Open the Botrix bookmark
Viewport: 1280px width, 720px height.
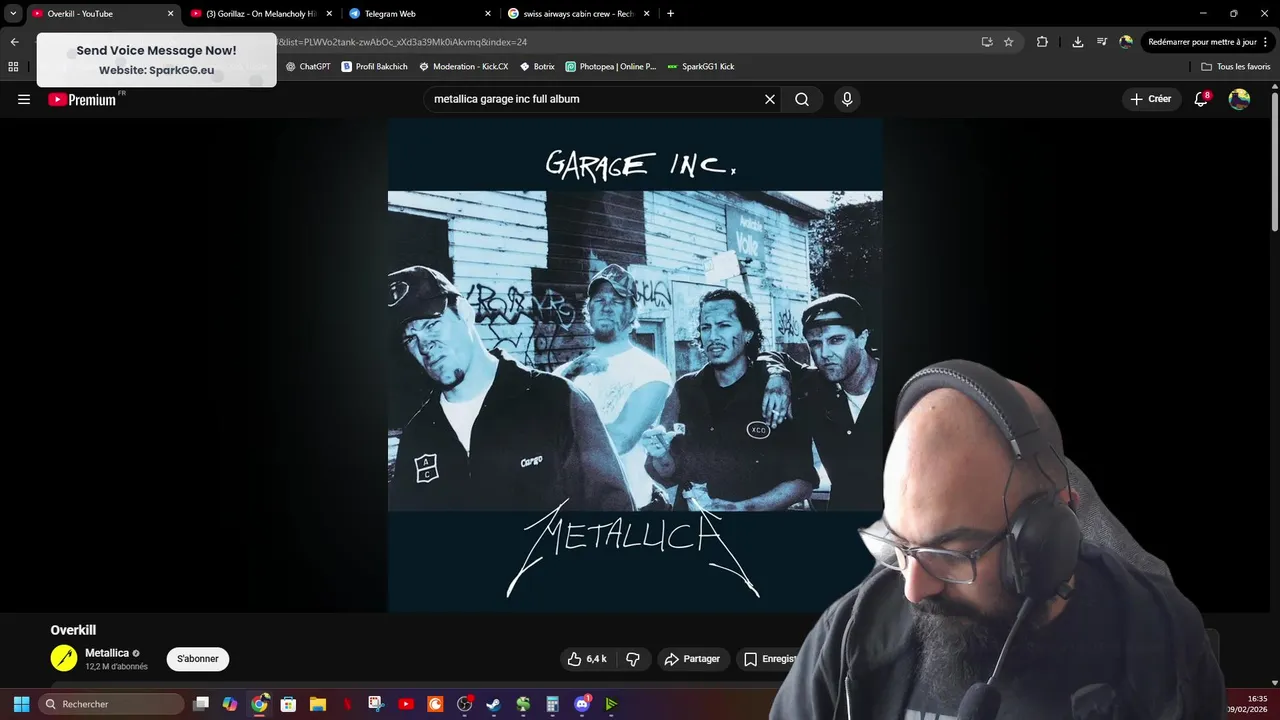[x=538, y=67]
